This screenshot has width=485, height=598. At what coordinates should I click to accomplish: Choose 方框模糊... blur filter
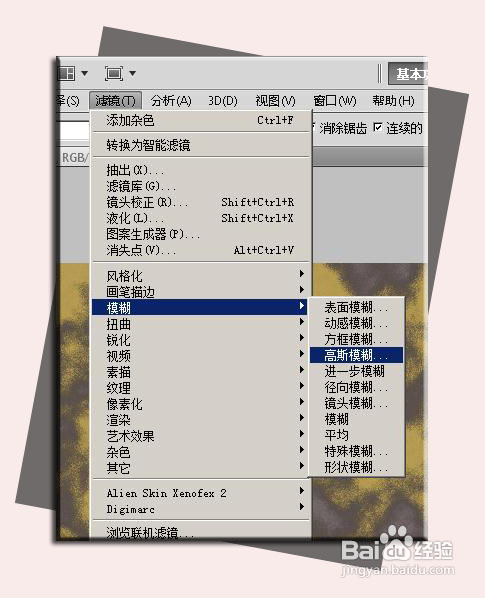(x=356, y=339)
